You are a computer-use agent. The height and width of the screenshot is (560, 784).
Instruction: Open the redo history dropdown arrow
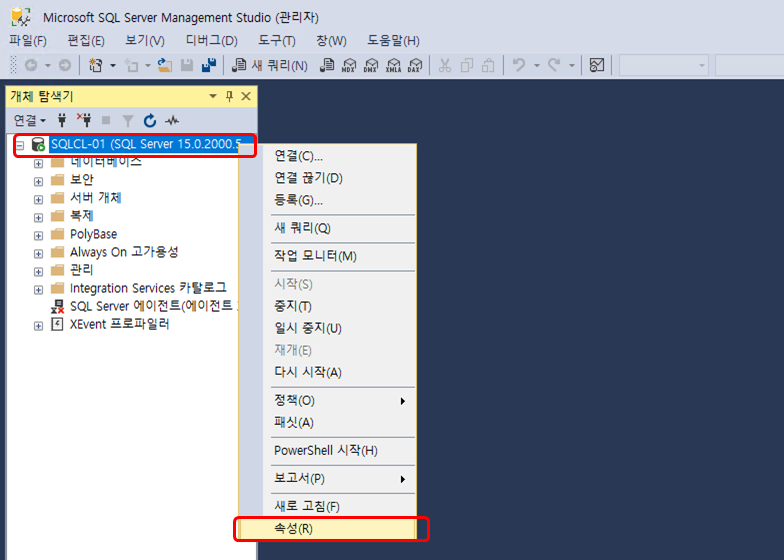coord(572,66)
